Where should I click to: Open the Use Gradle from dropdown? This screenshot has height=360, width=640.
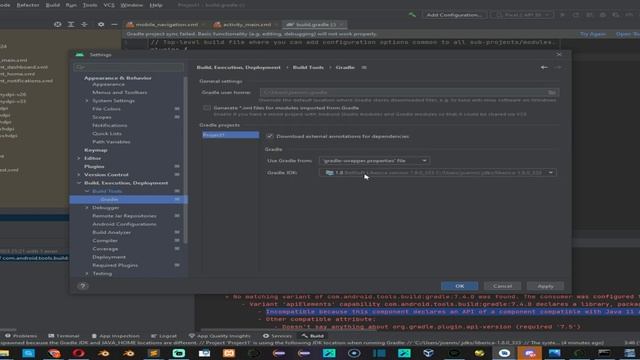coord(374,161)
